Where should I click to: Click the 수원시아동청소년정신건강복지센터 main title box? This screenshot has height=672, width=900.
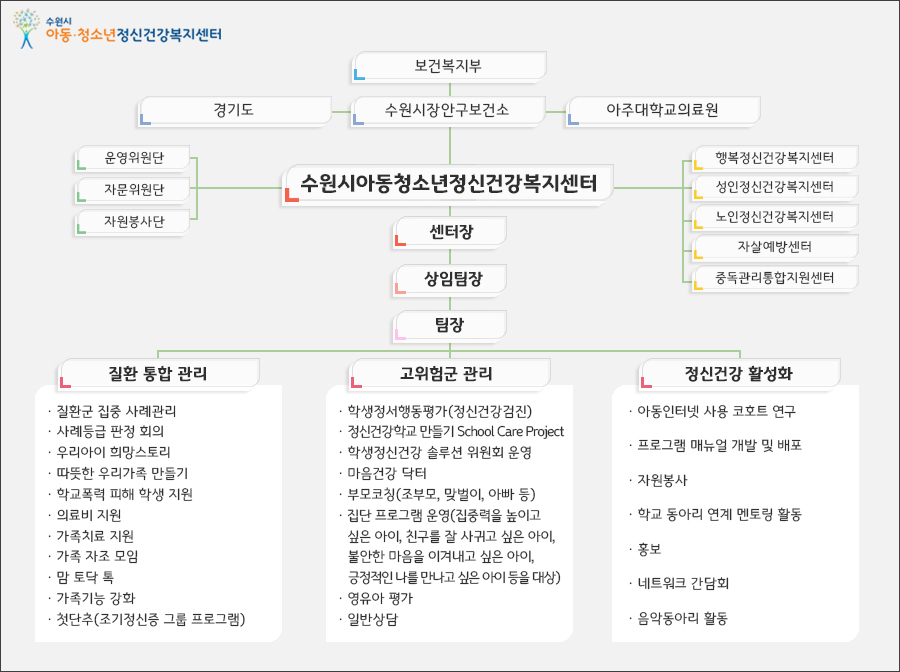coord(449,184)
